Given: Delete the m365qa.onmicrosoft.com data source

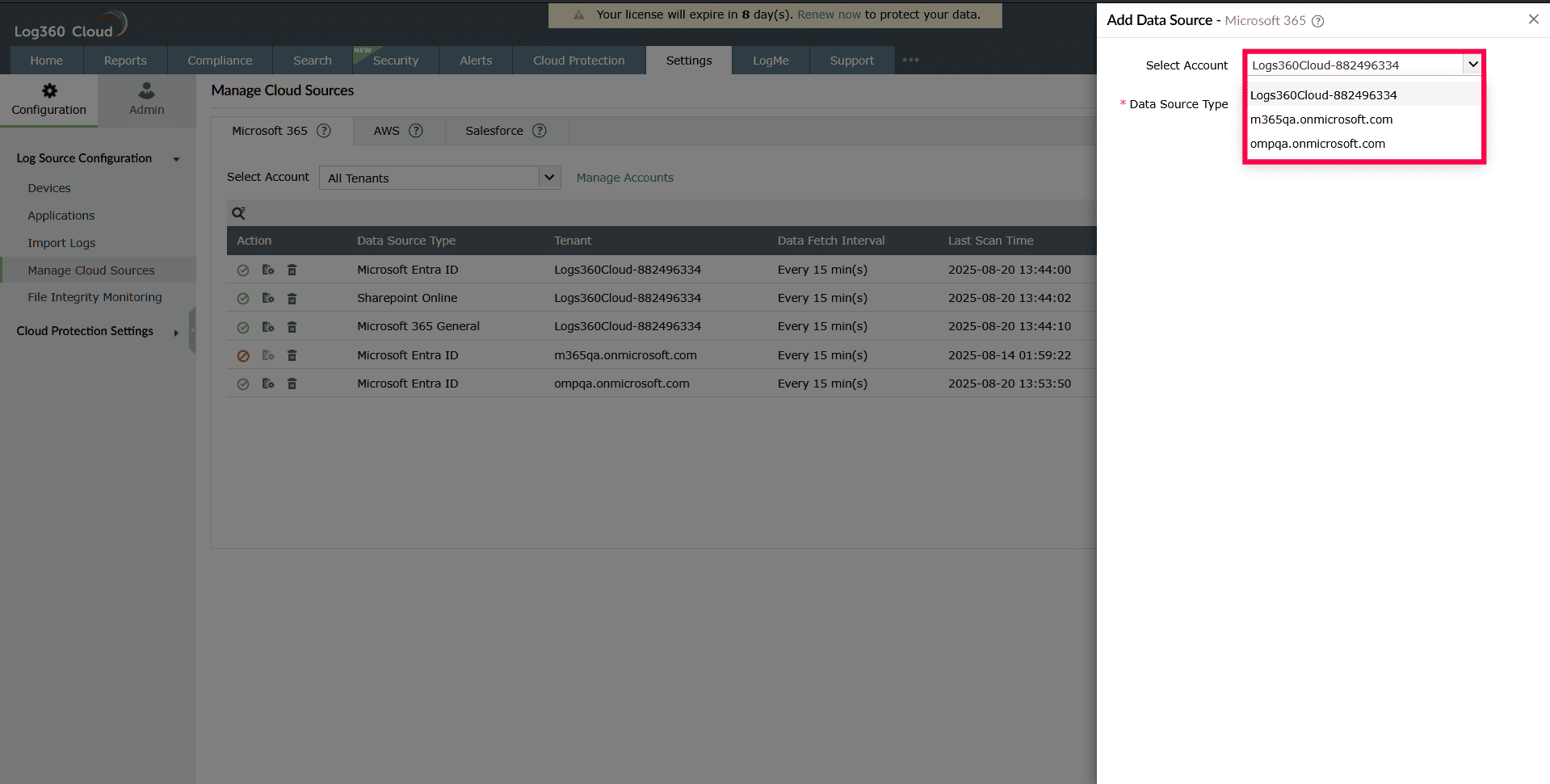Looking at the screenshot, I should click(x=292, y=355).
